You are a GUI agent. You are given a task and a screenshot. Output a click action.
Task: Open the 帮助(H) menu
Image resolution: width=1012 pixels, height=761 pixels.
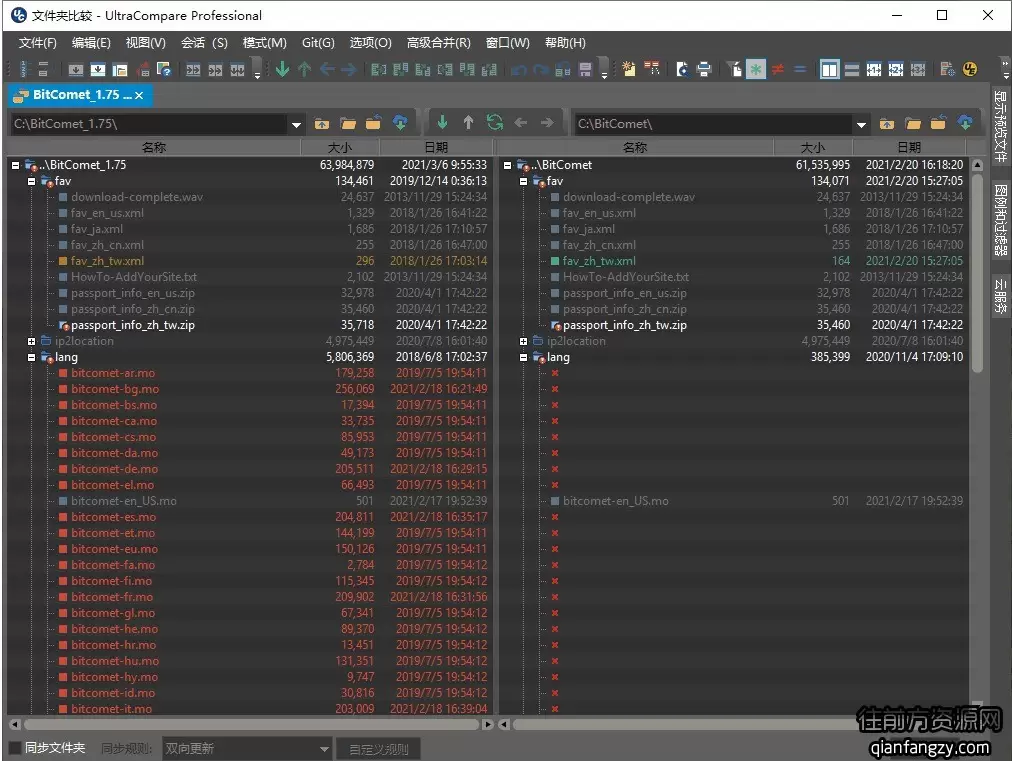(x=565, y=43)
